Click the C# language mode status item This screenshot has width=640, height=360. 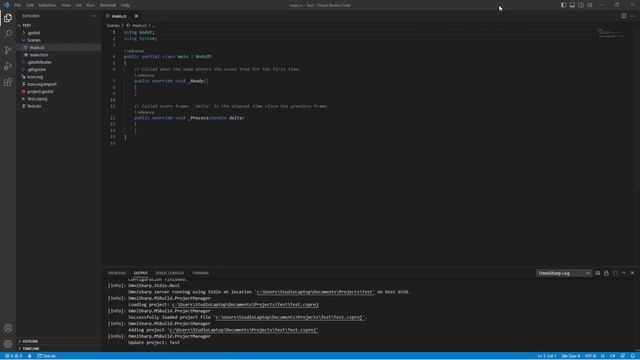[x=613, y=356]
